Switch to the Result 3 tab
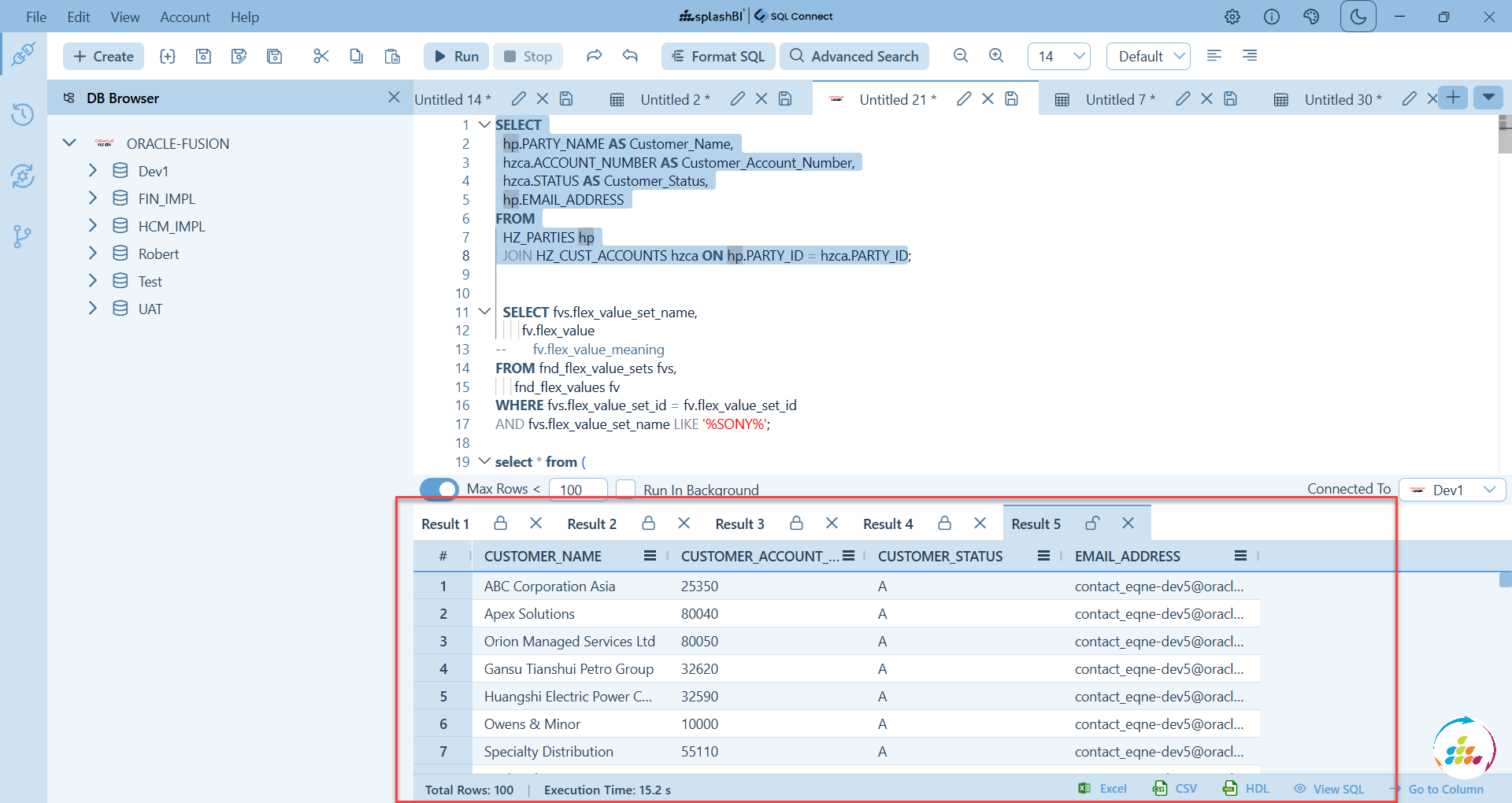1512x803 pixels. point(739,524)
